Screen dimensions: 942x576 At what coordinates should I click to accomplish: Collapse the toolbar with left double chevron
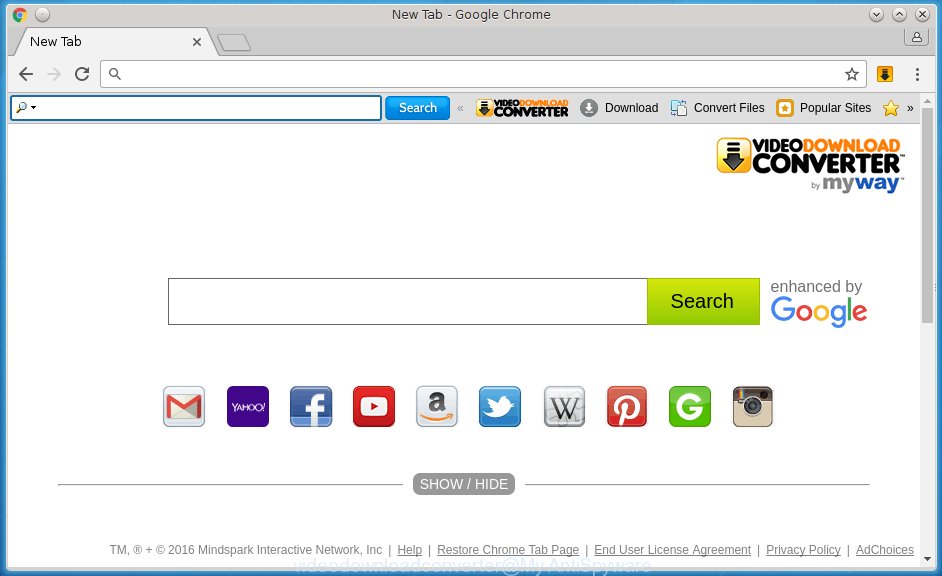pyautogui.click(x=460, y=108)
